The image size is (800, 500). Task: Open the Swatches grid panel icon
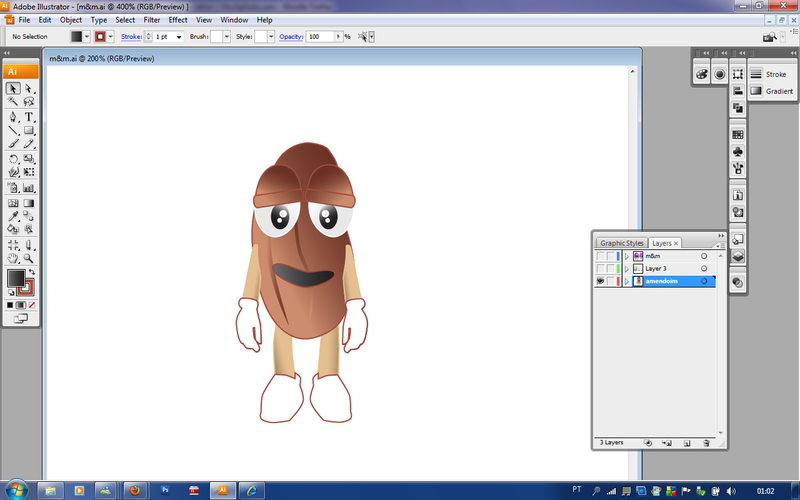point(738,135)
